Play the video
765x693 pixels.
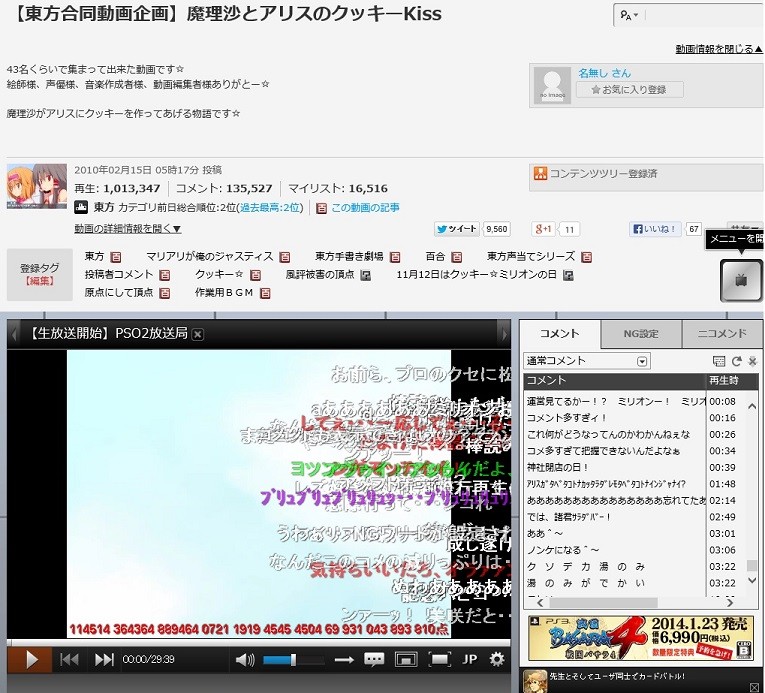(30, 660)
